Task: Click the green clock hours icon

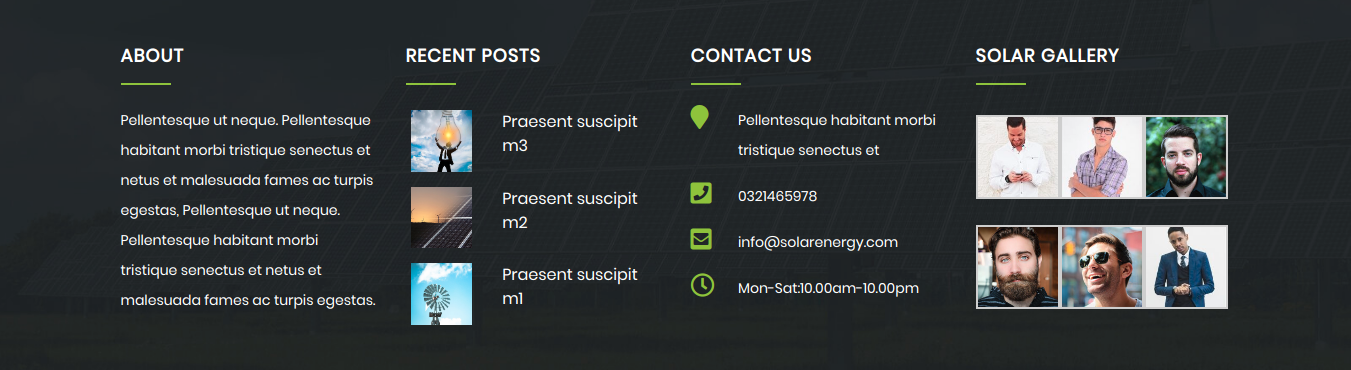Action: [x=702, y=285]
